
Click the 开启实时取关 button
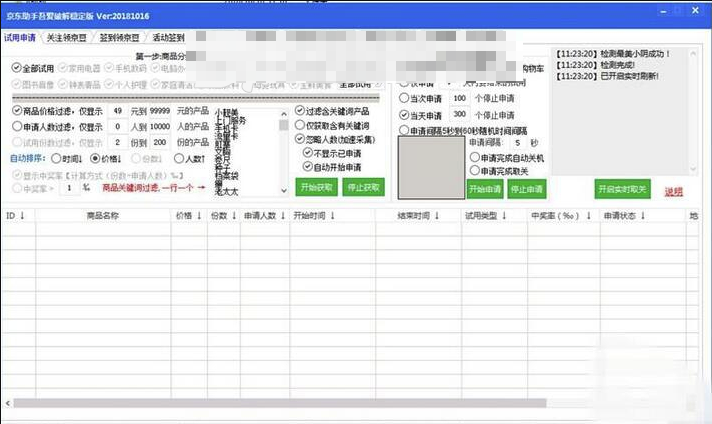[623, 189]
